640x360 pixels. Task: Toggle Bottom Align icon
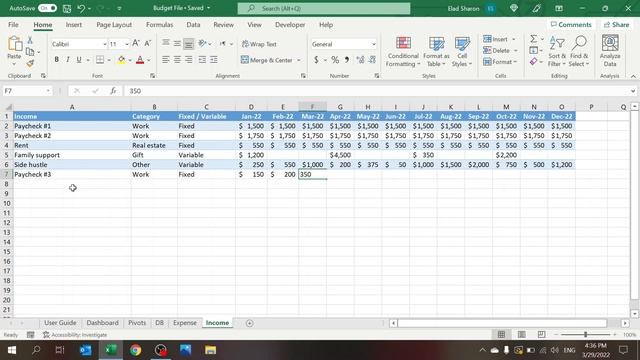(189, 43)
